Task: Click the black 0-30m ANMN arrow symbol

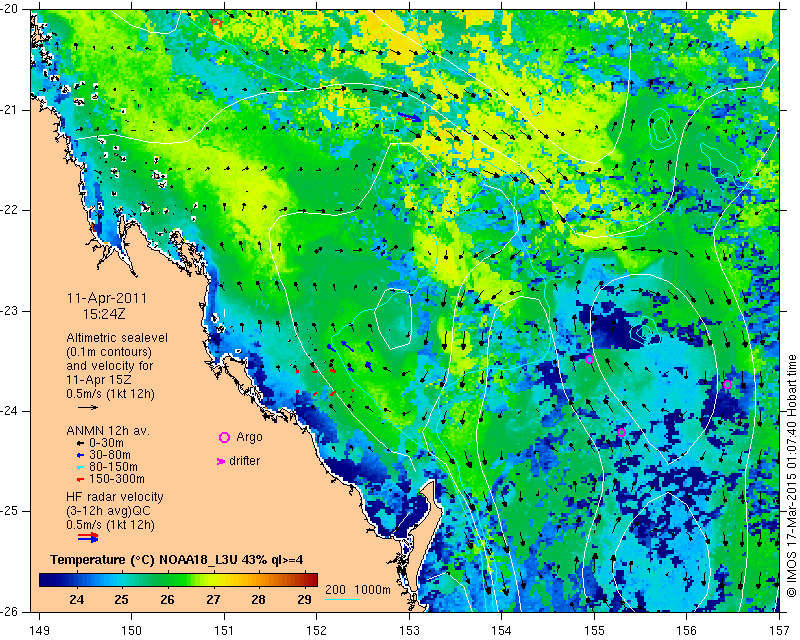Action: (x=80, y=443)
